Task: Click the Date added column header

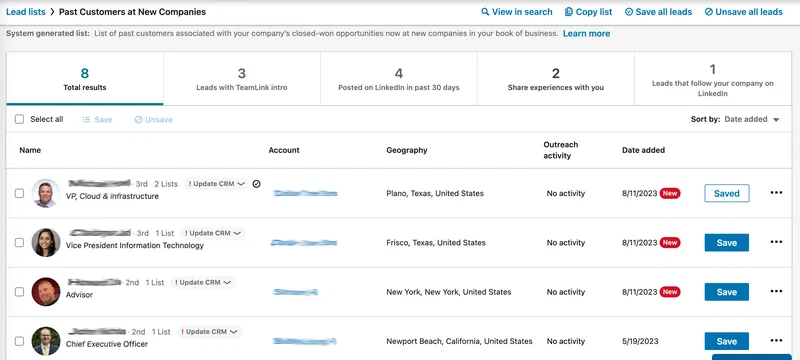Action: tap(643, 150)
